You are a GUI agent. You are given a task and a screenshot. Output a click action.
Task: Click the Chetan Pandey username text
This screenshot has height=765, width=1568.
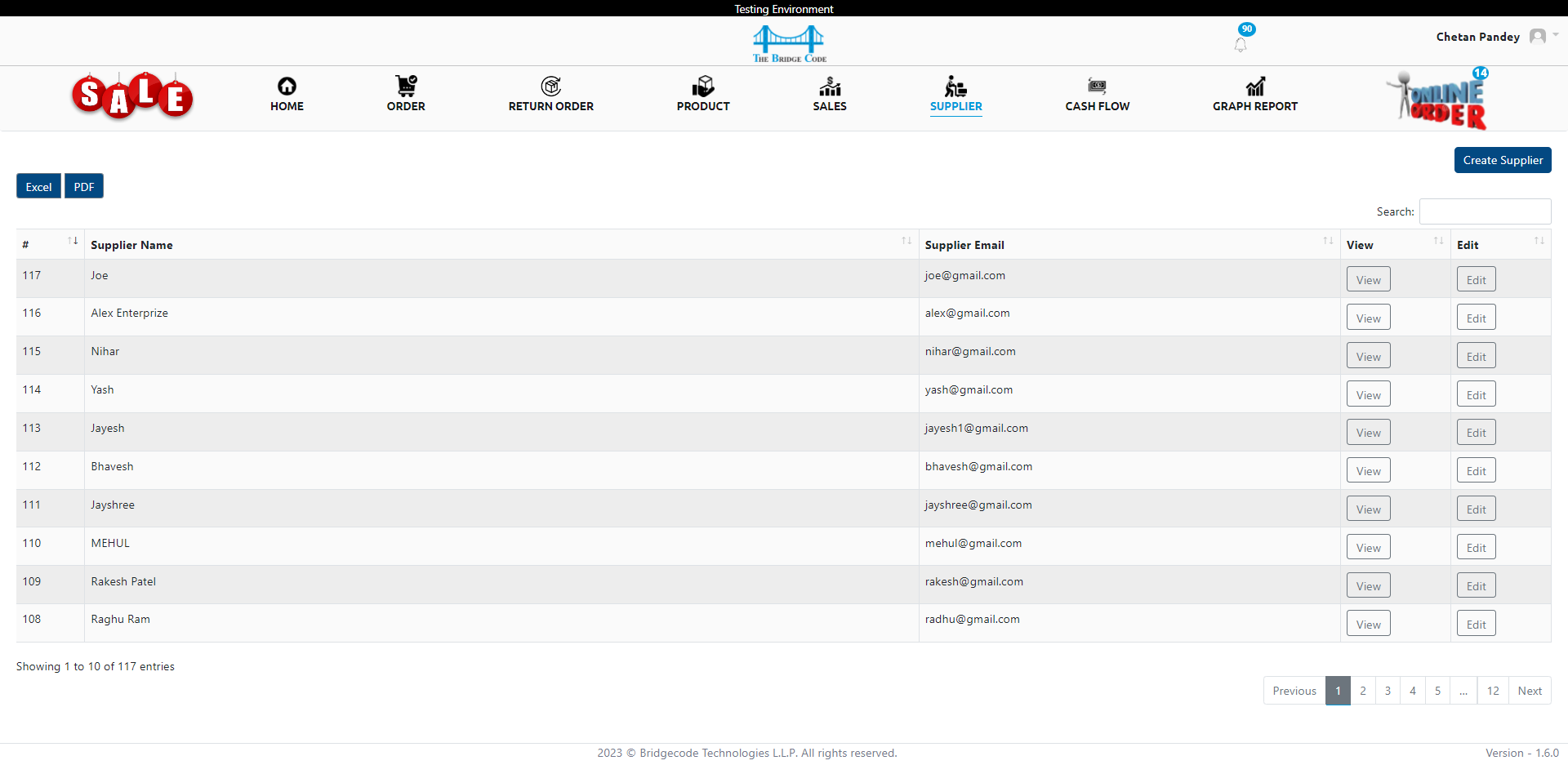click(1478, 37)
